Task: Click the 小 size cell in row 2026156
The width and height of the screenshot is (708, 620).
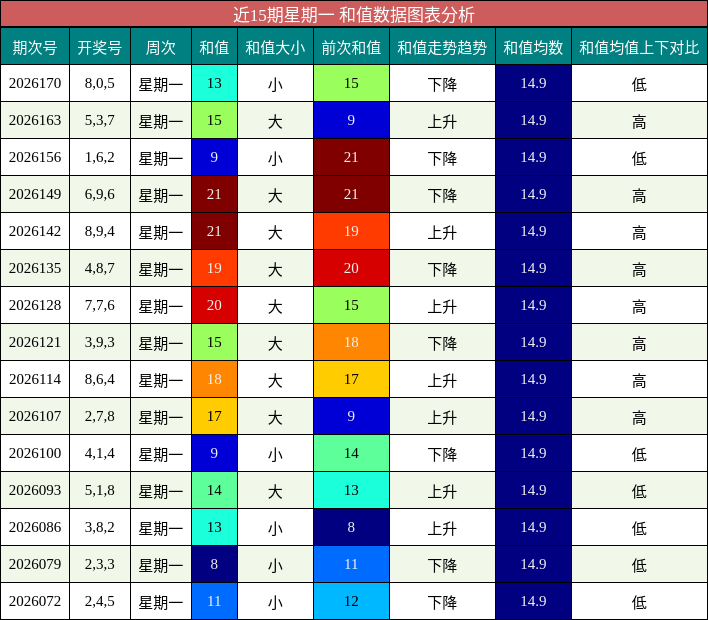Action: point(275,158)
